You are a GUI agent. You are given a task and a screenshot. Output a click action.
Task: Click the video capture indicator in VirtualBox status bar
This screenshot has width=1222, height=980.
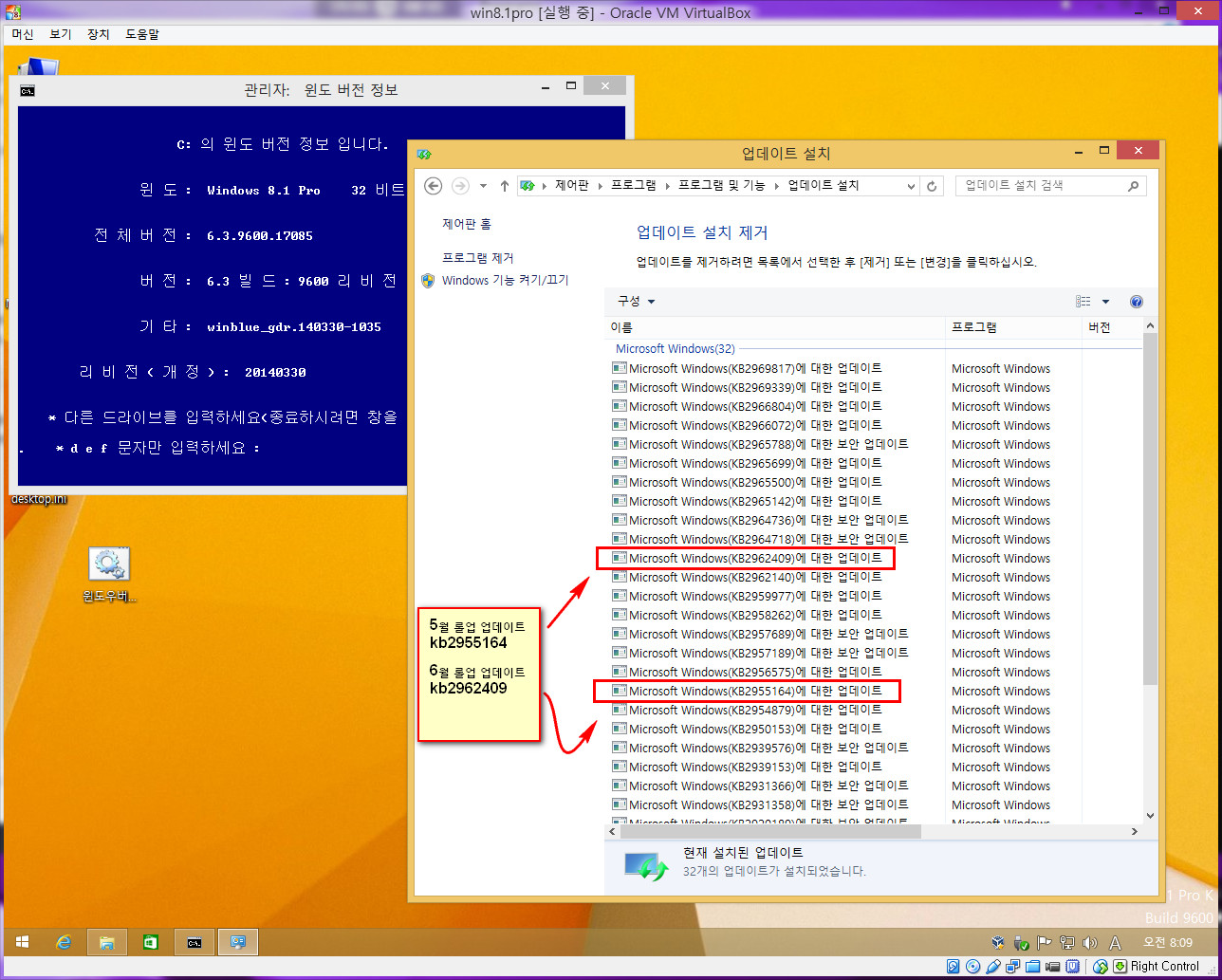tap(1053, 967)
